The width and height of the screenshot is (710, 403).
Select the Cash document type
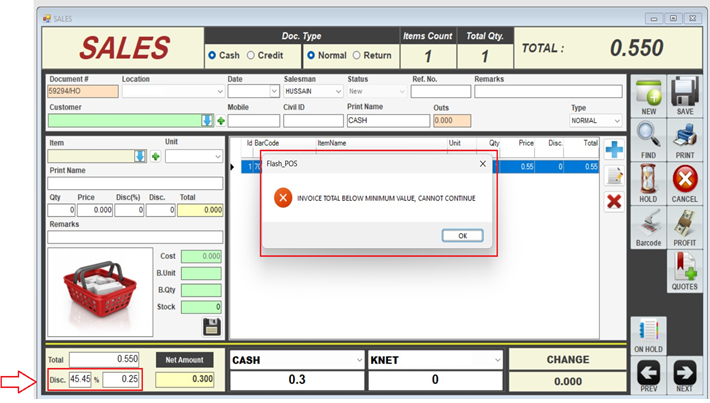pos(211,56)
